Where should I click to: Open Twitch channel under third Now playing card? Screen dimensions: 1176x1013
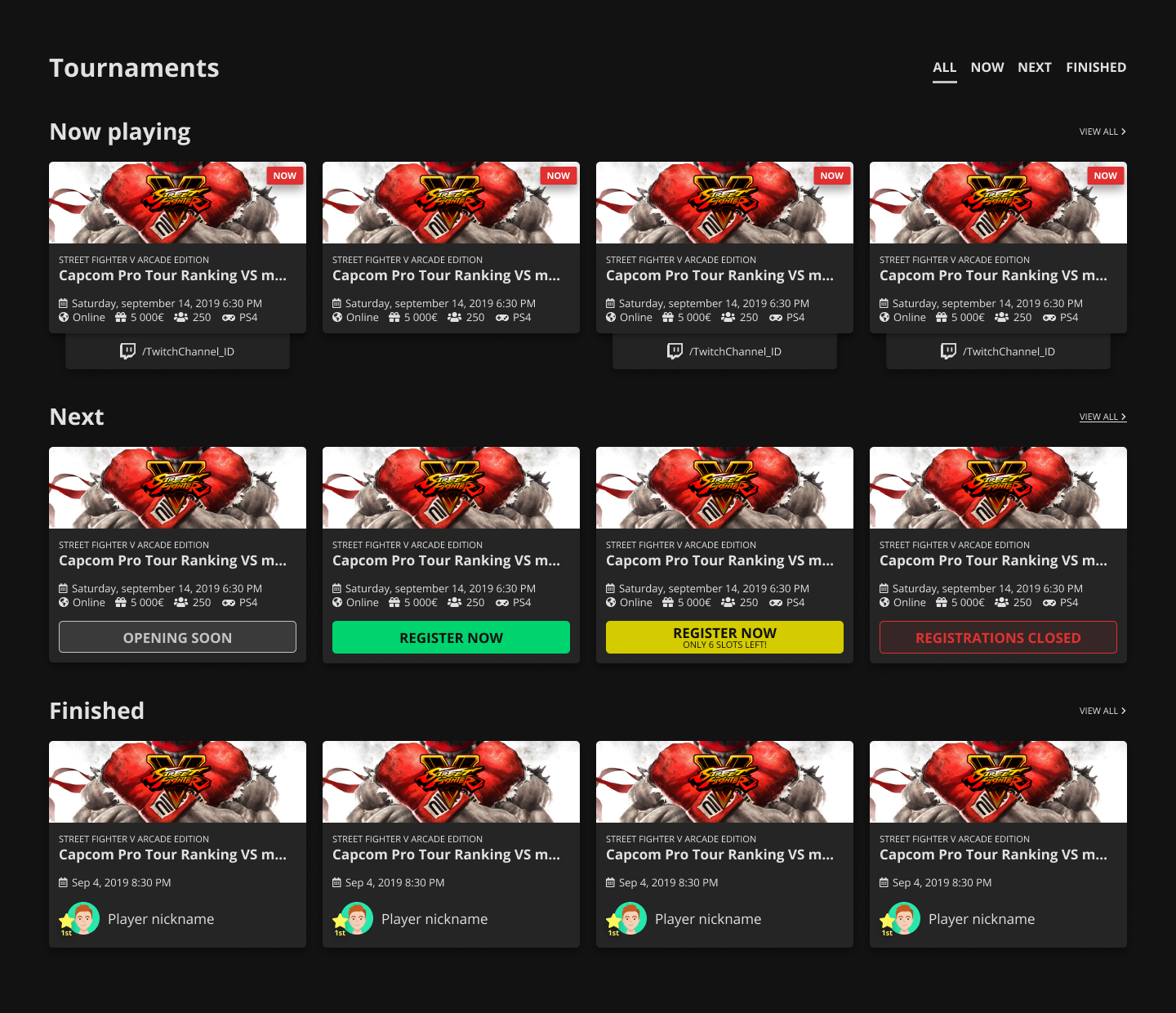tap(724, 351)
